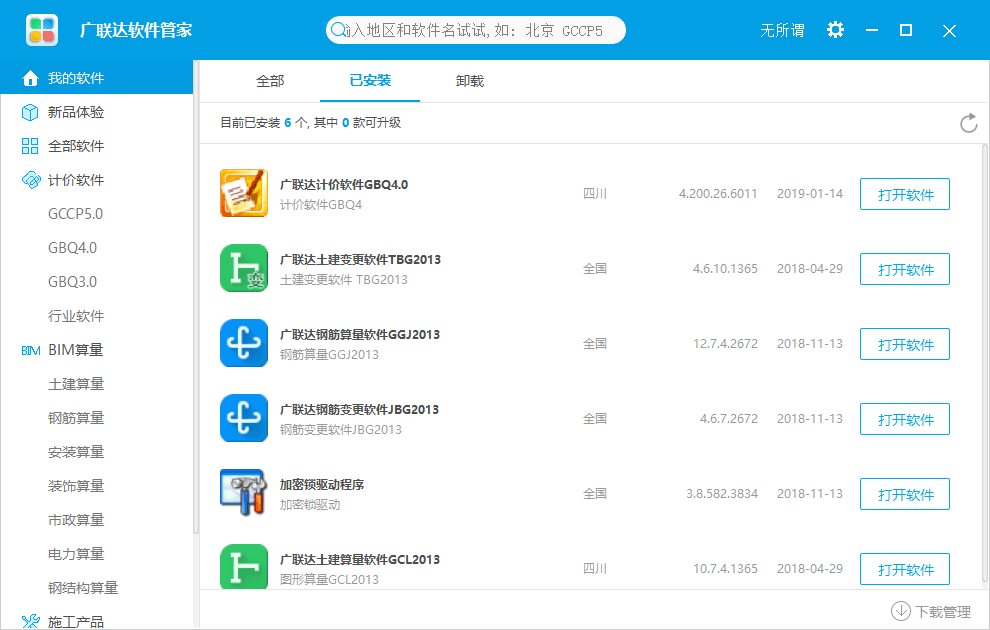
Task: Click the tools icon beside 施工产品
Action: (x=30, y=622)
